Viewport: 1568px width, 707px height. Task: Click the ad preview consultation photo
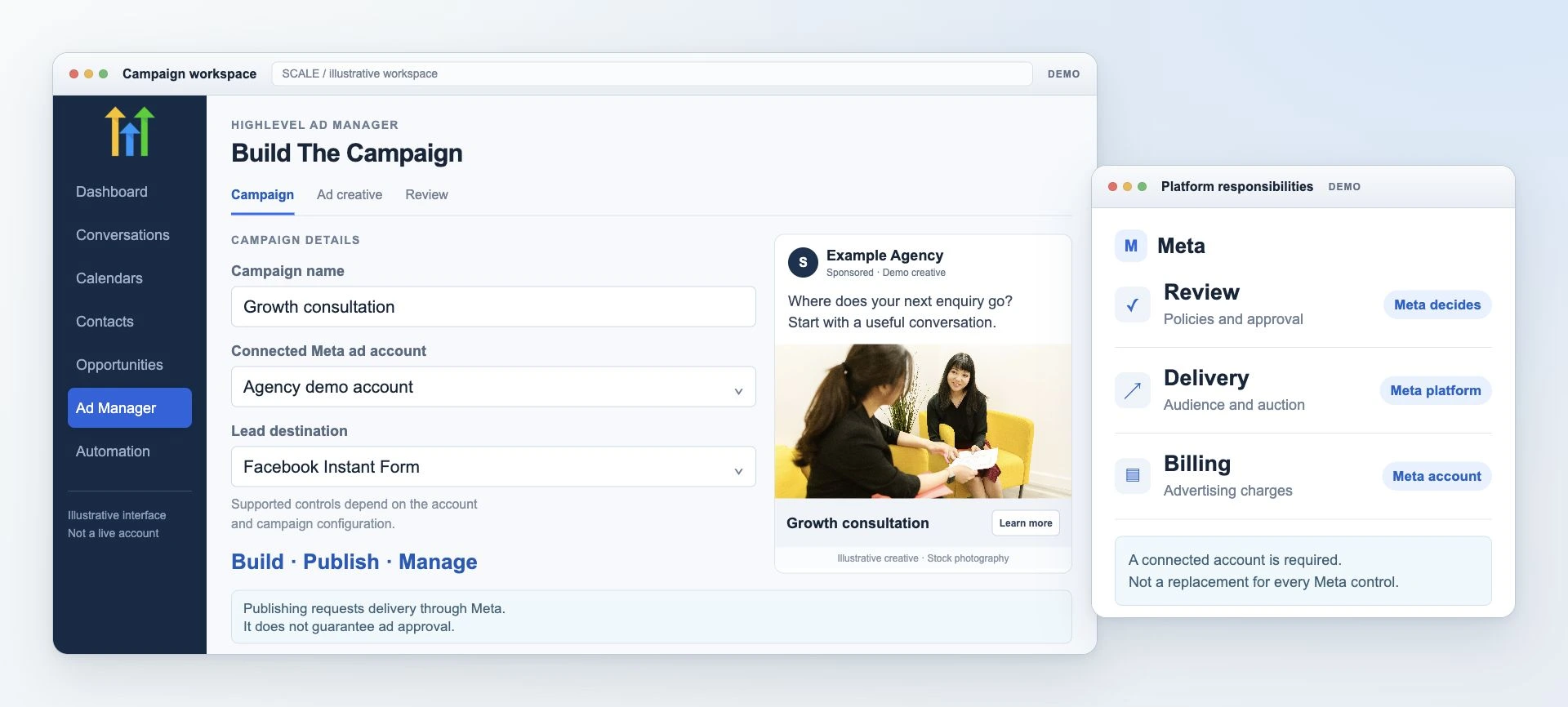click(x=923, y=421)
